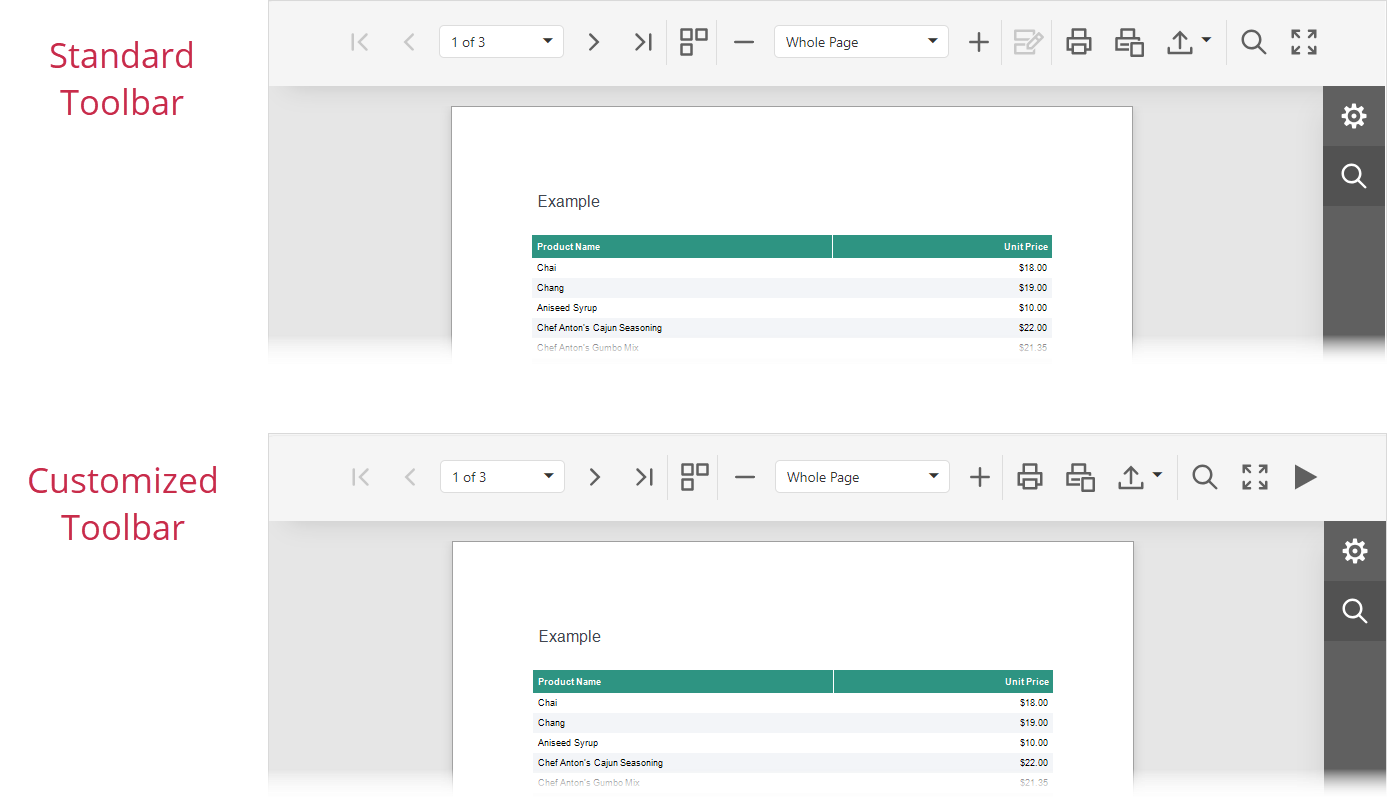The image size is (1387, 797).
Task: Open Export To menu in Customized Toolbar
Action: tap(1140, 477)
